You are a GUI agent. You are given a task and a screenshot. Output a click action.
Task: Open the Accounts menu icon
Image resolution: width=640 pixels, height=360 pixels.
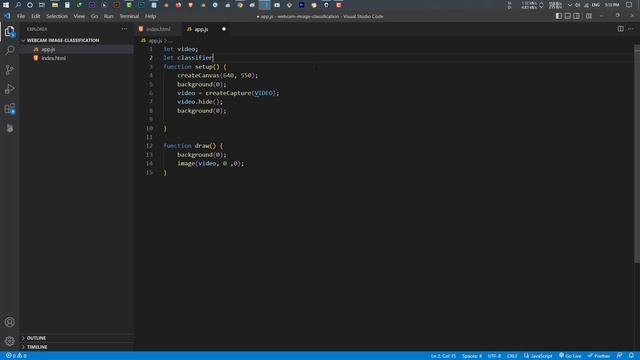click(x=9, y=322)
